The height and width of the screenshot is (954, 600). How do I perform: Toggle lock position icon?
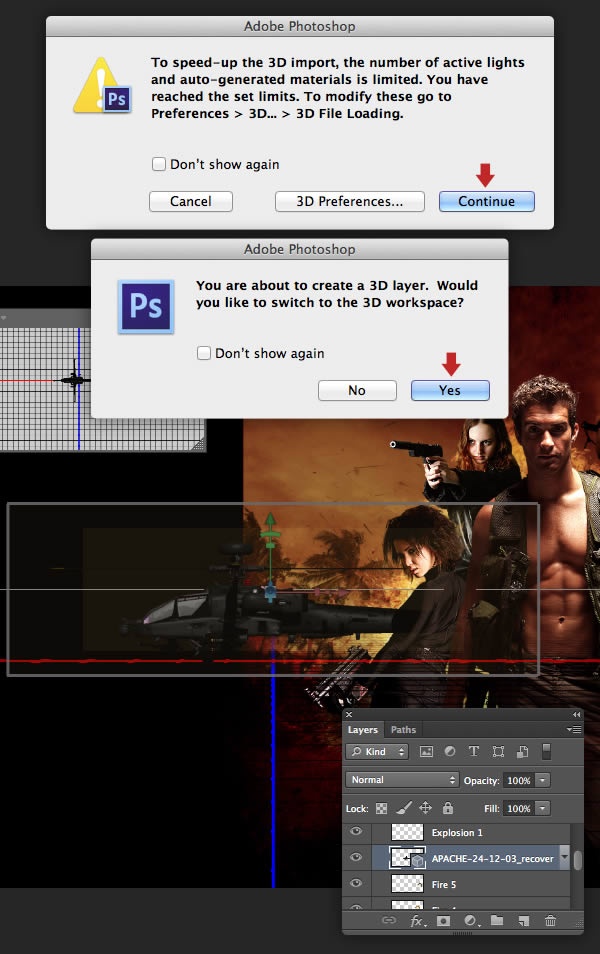tap(425, 808)
